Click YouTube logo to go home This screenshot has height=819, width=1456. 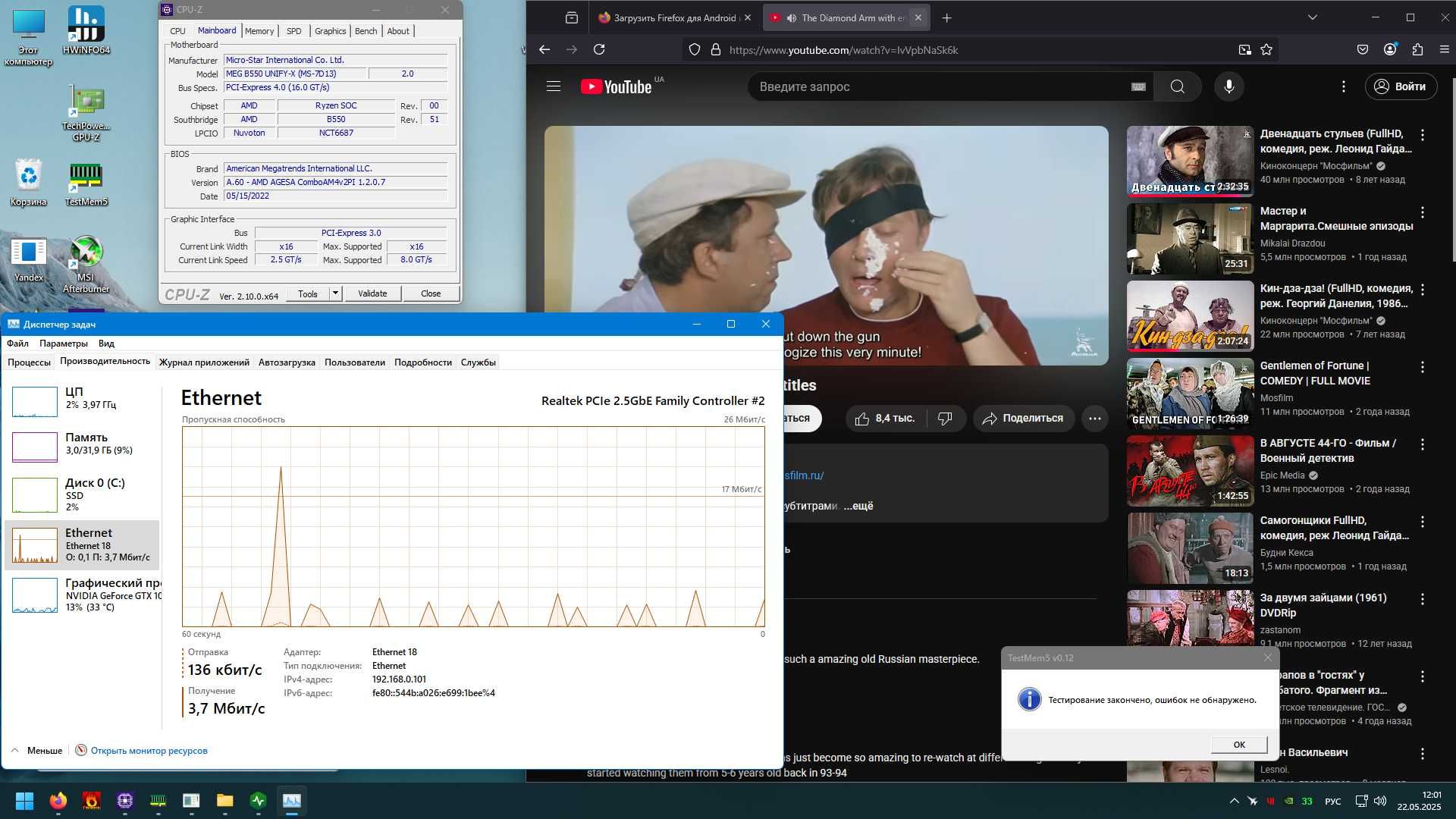click(x=616, y=86)
